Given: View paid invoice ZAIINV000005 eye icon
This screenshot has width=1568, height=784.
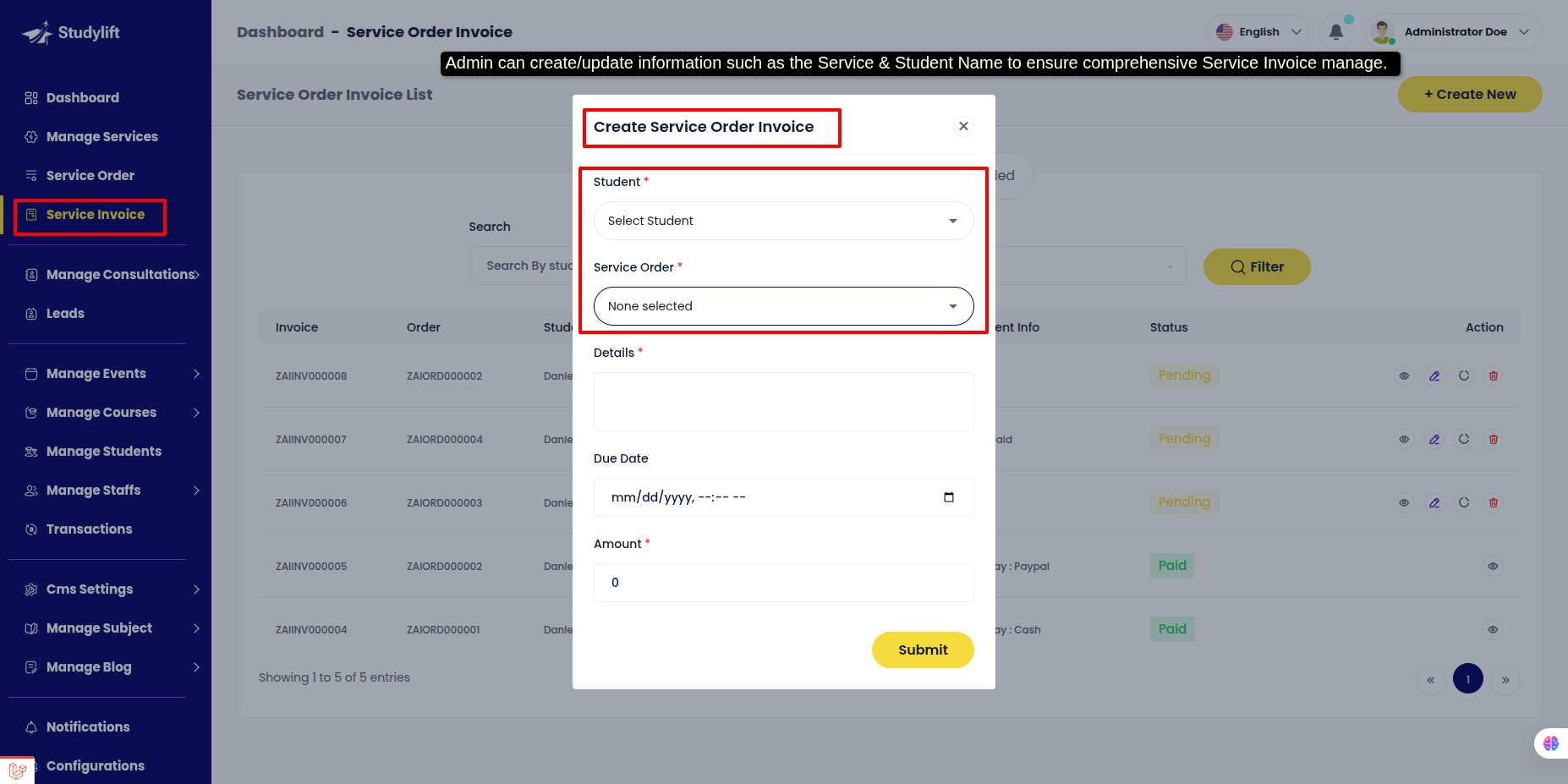Looking at the screenshot, I should [x=1493, y=566].
